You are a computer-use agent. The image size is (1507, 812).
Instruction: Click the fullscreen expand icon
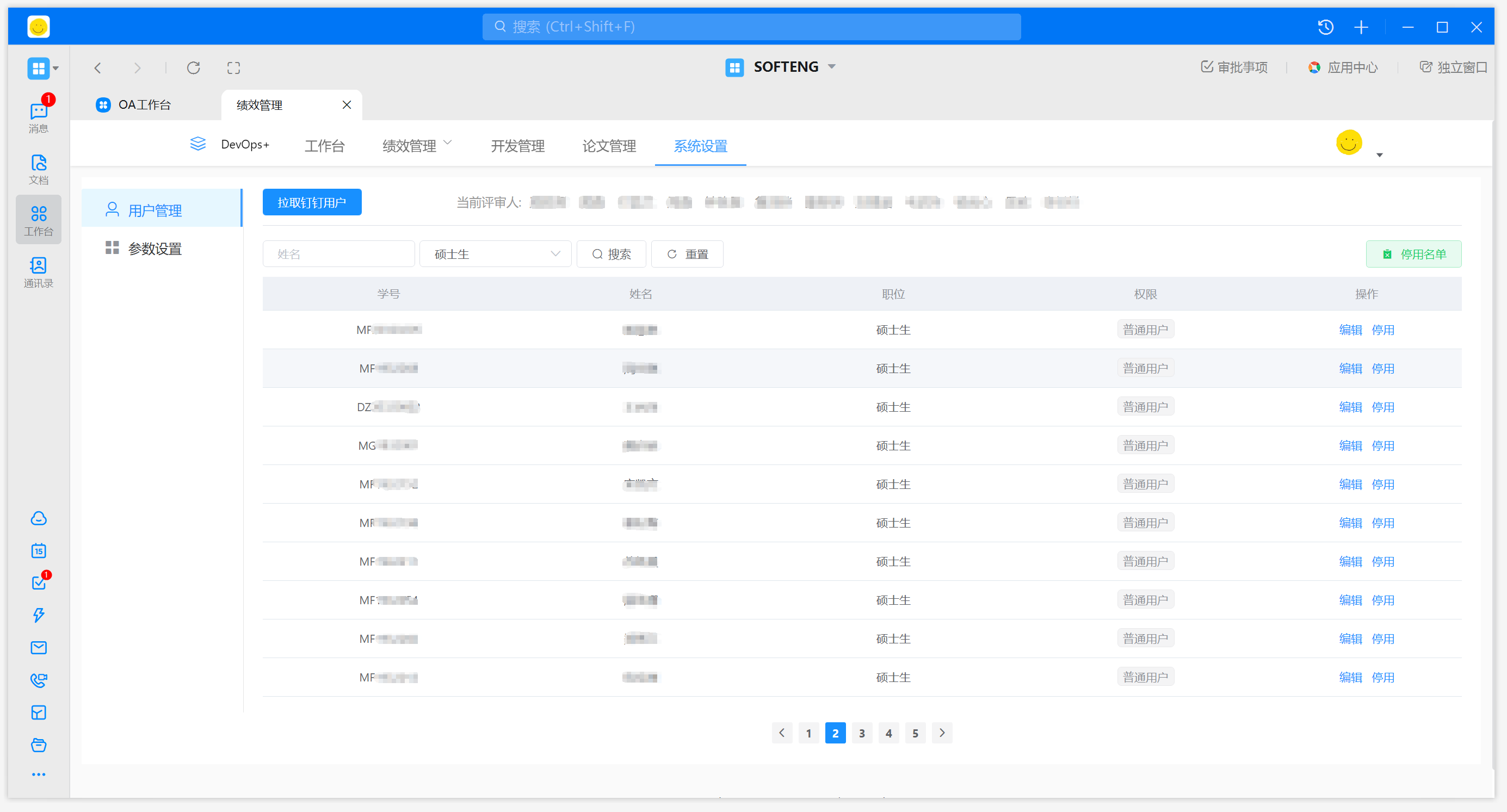point(233,68)
